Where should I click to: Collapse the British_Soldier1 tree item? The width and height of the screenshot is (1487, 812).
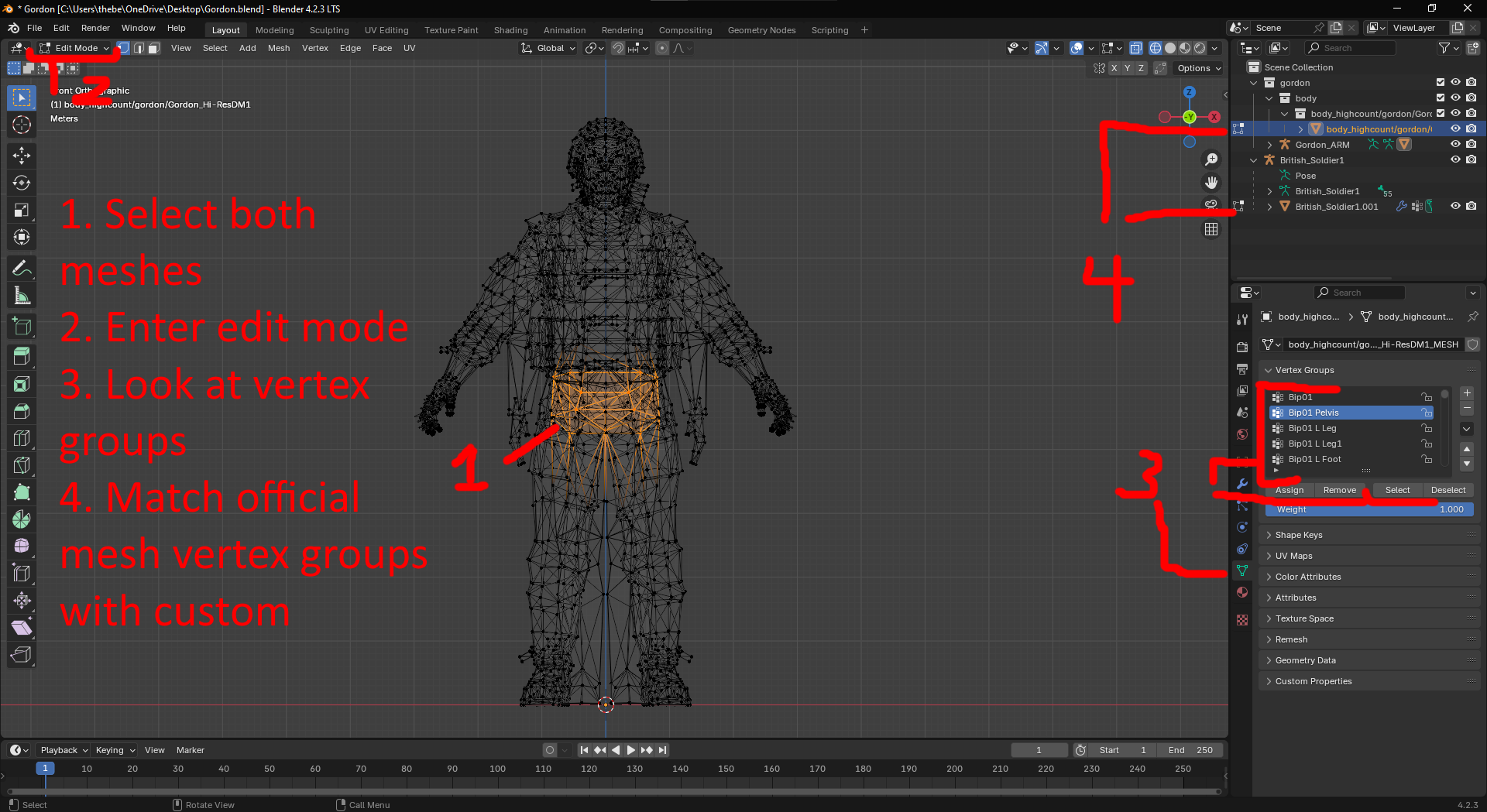pyautogui.click(x=1254, y=160)
